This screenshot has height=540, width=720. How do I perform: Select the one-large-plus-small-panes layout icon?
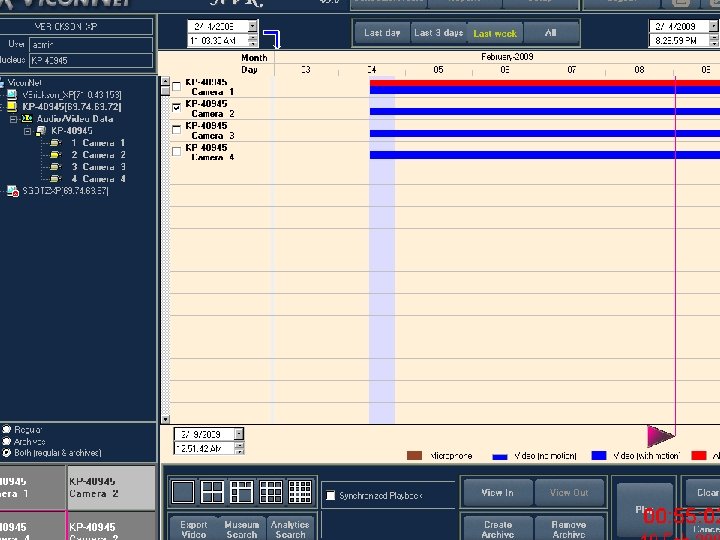pyautogui.click(x=242, y=492)
